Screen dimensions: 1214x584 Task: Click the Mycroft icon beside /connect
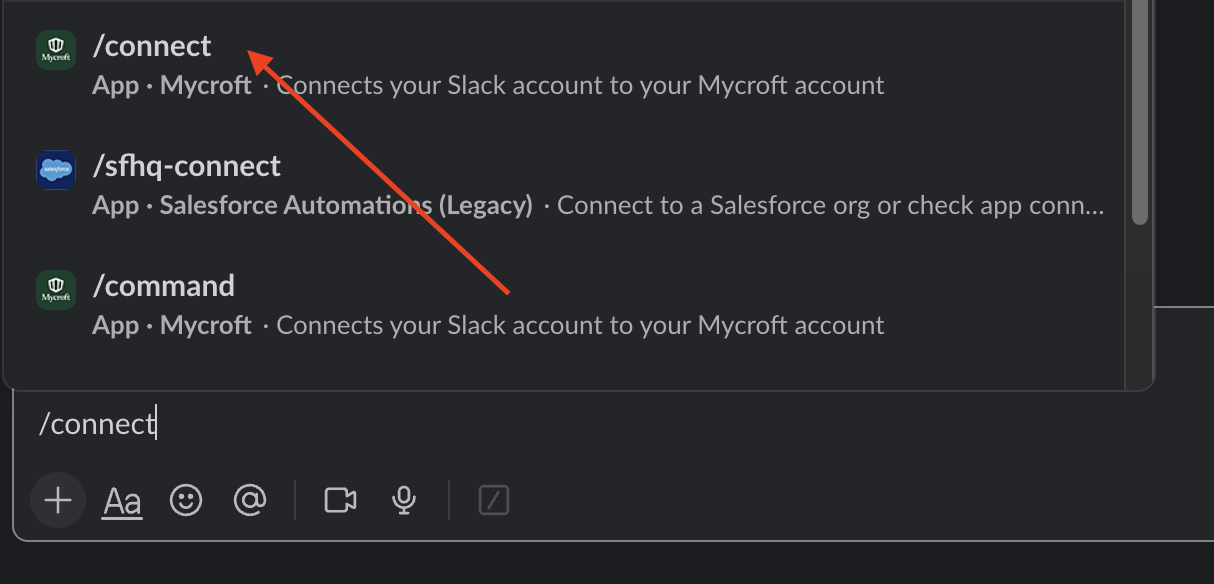coord(56,50)
